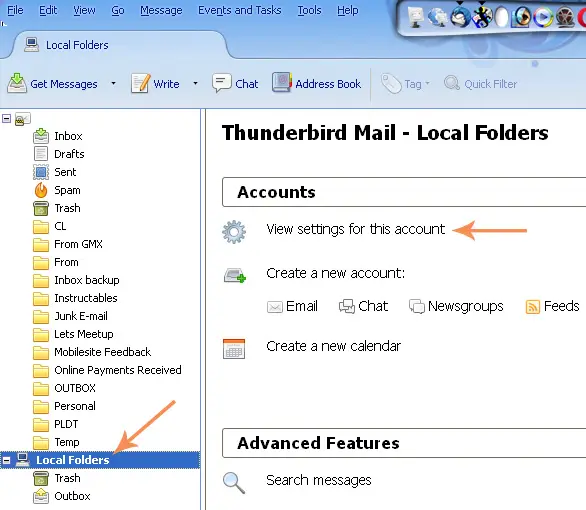Click the gear icon for account settings
This screenshot has height=510, width=586.
pyautogui.click(x=234, y=232)
